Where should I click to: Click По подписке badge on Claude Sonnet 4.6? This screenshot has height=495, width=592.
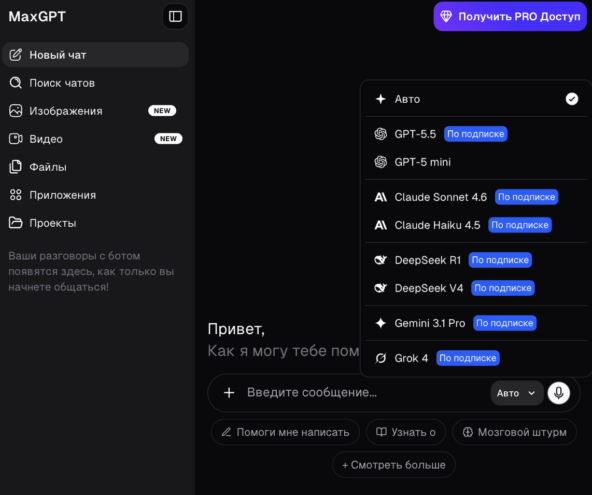[526, 197]
